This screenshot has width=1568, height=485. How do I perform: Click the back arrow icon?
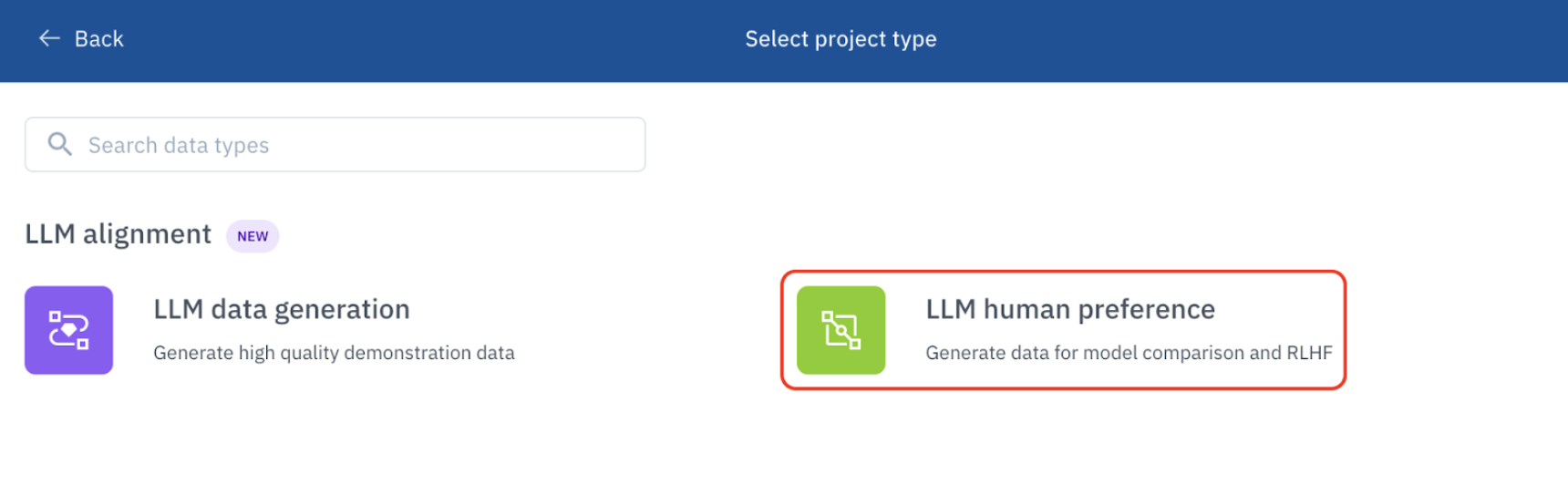49,38
